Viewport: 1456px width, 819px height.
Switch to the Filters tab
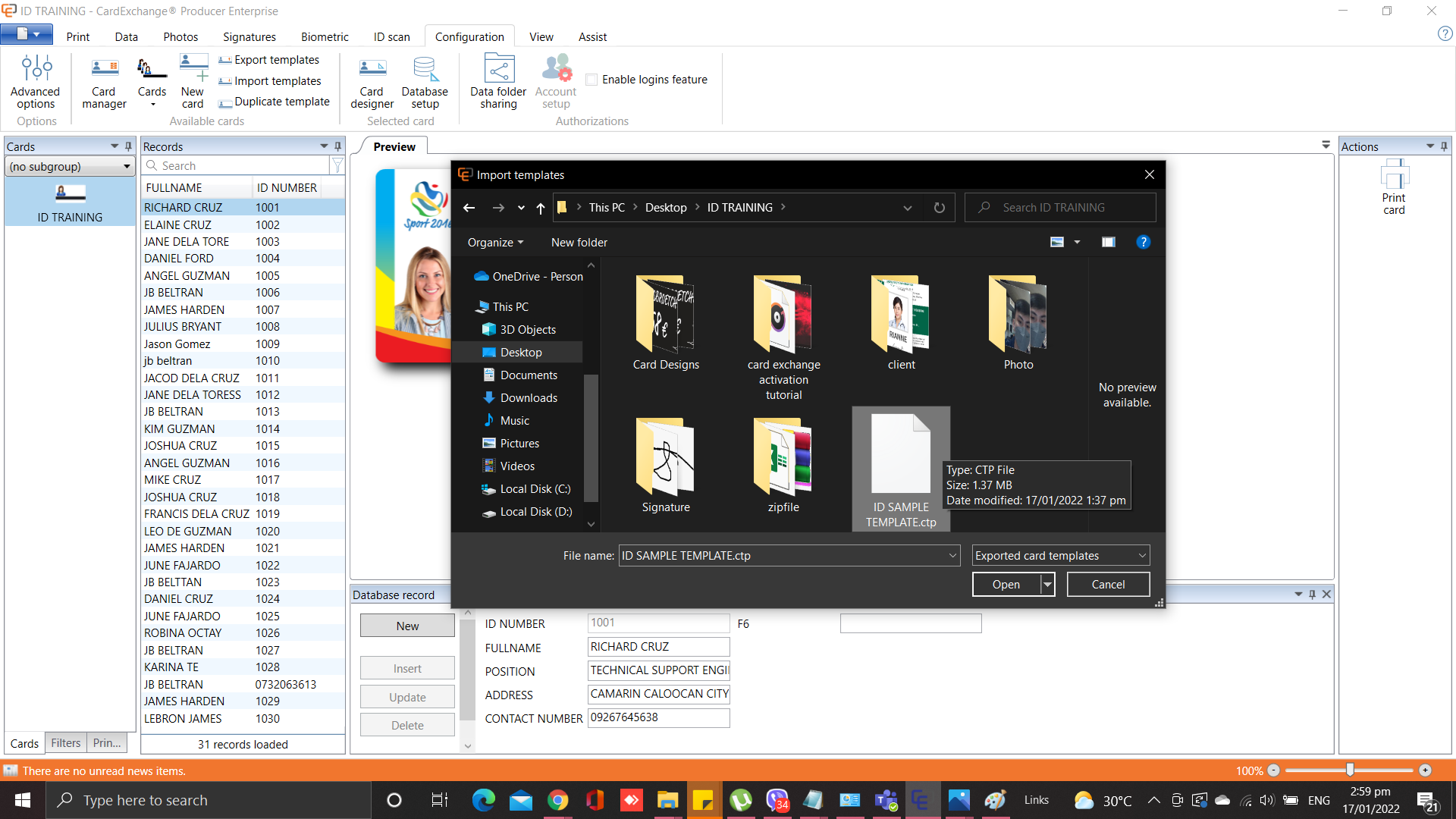point(66,744)
